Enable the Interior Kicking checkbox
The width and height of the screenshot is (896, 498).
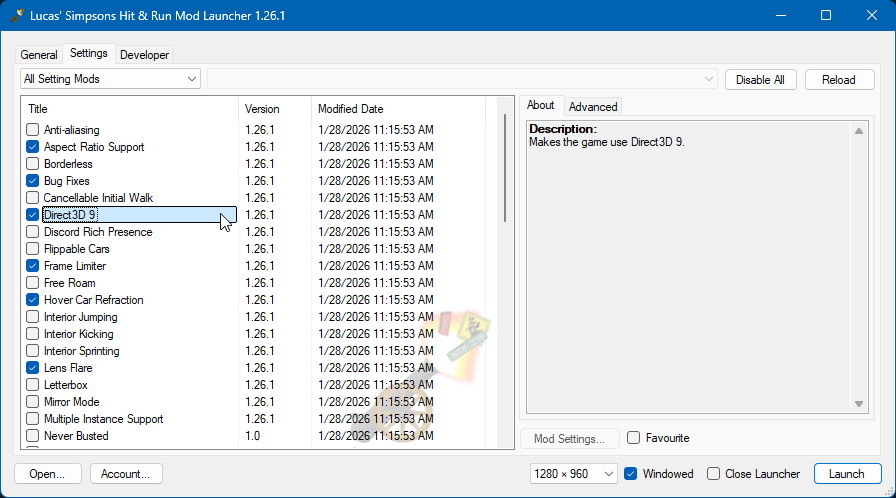(x=33, y=334)
